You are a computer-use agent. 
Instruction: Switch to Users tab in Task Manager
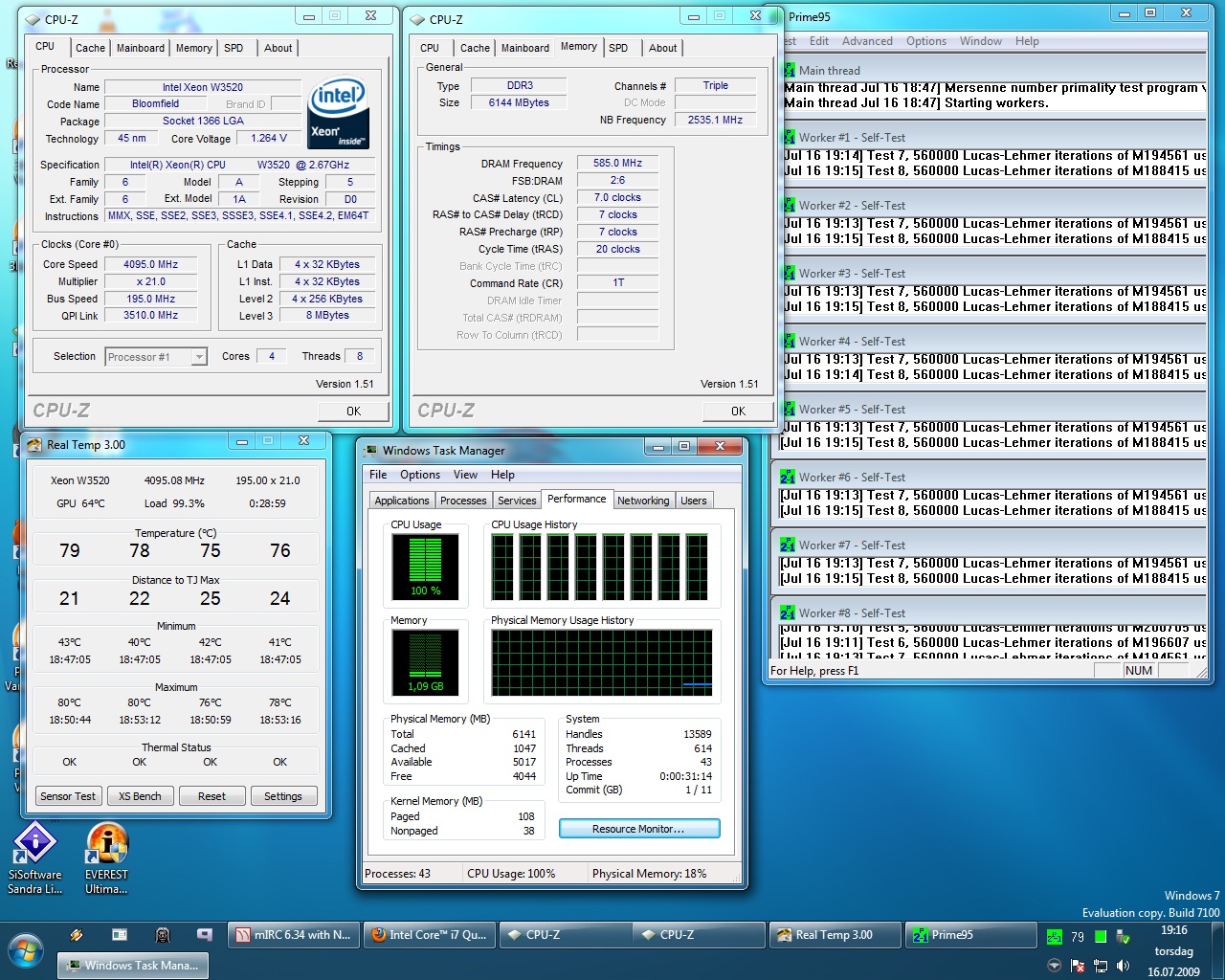pyautogui.click(x=694, y=501)
